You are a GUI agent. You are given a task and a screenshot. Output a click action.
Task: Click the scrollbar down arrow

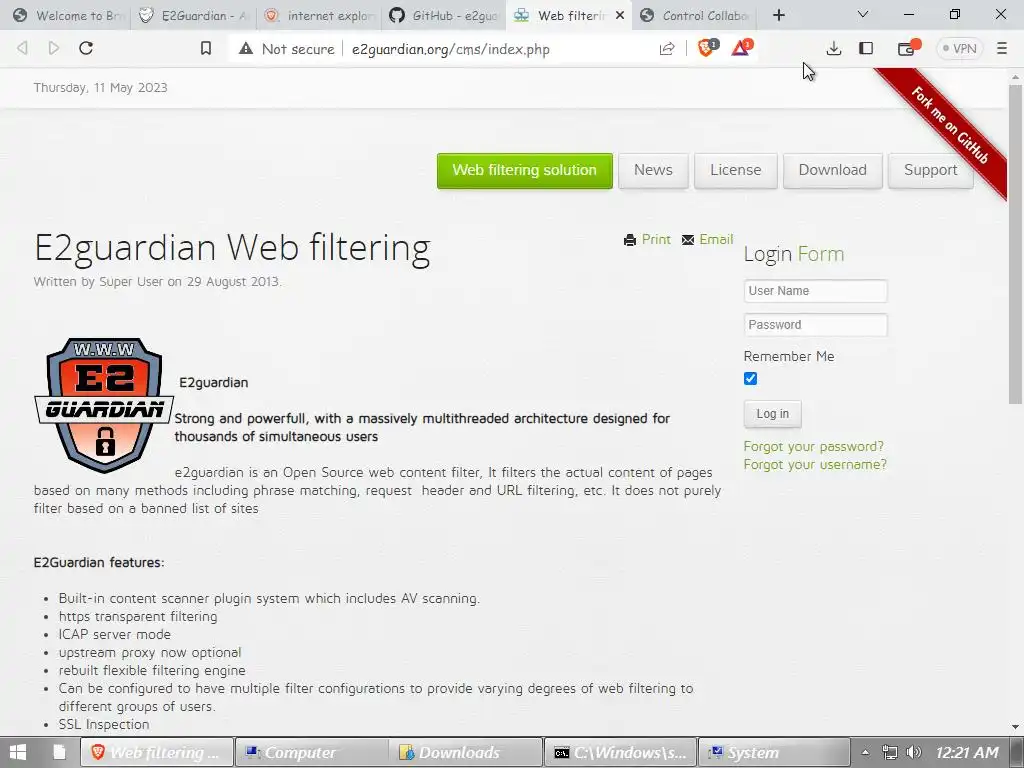point(1015,726)
